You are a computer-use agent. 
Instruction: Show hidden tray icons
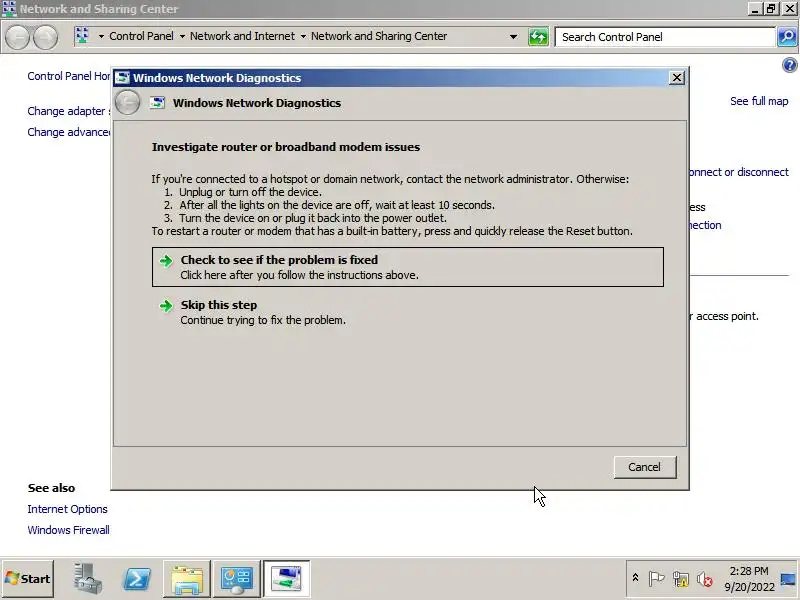pyautogui.click(x=635, y=578)
